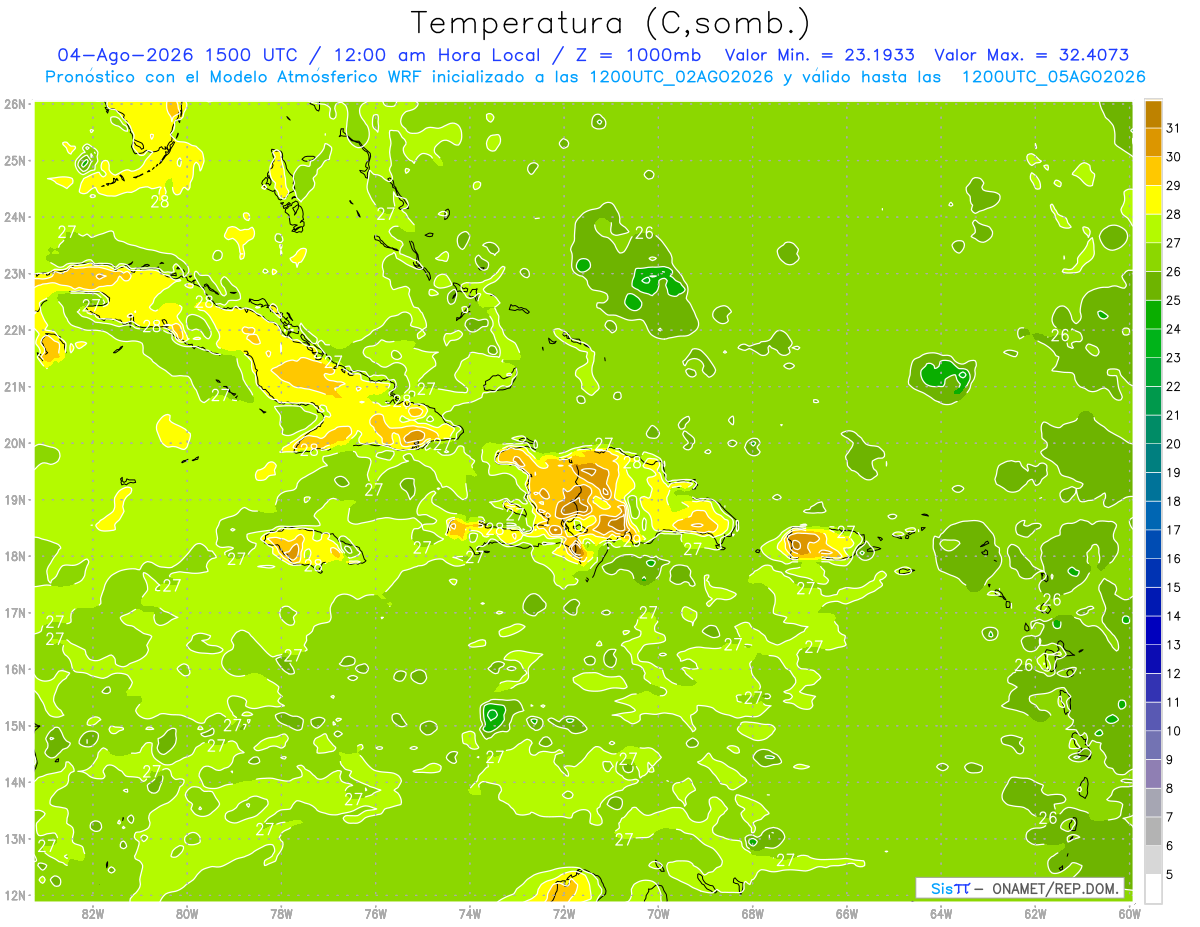Click the legend number 22
Screen dimensions: 1200x927
[x=1174, y=386]
